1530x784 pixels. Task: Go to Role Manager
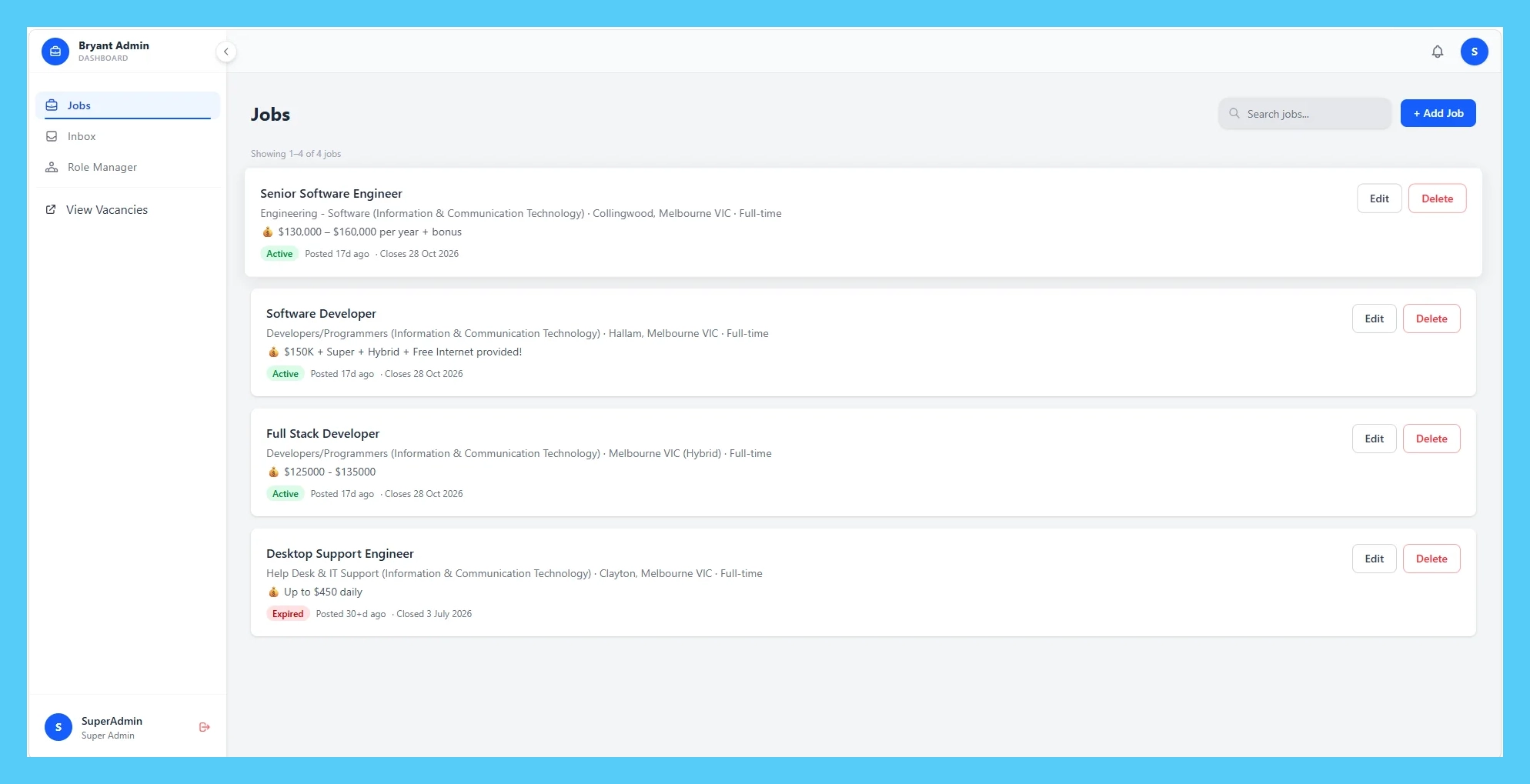[128, 167]
